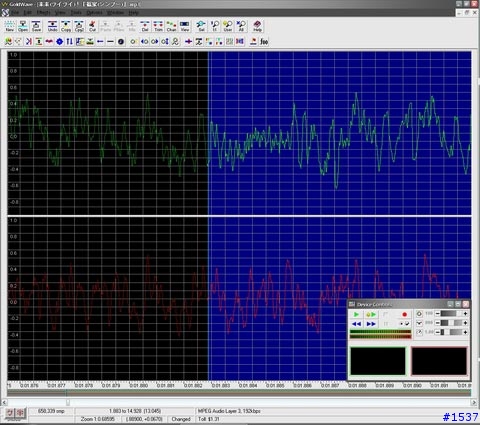Decrease playback speed with the bottom minus button

tap(437, 332)
